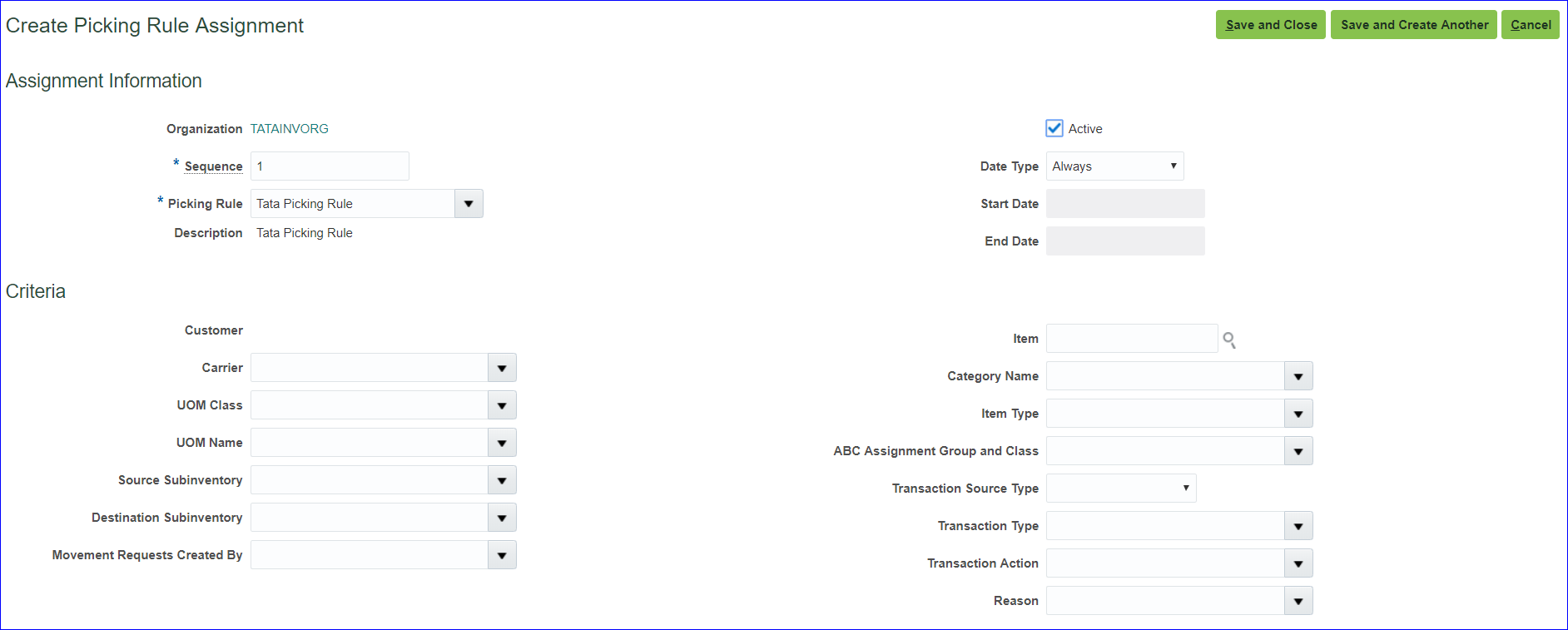Open the Carrier dropdown list
The width and height of the screenshot is (1568, 630).
502,368
